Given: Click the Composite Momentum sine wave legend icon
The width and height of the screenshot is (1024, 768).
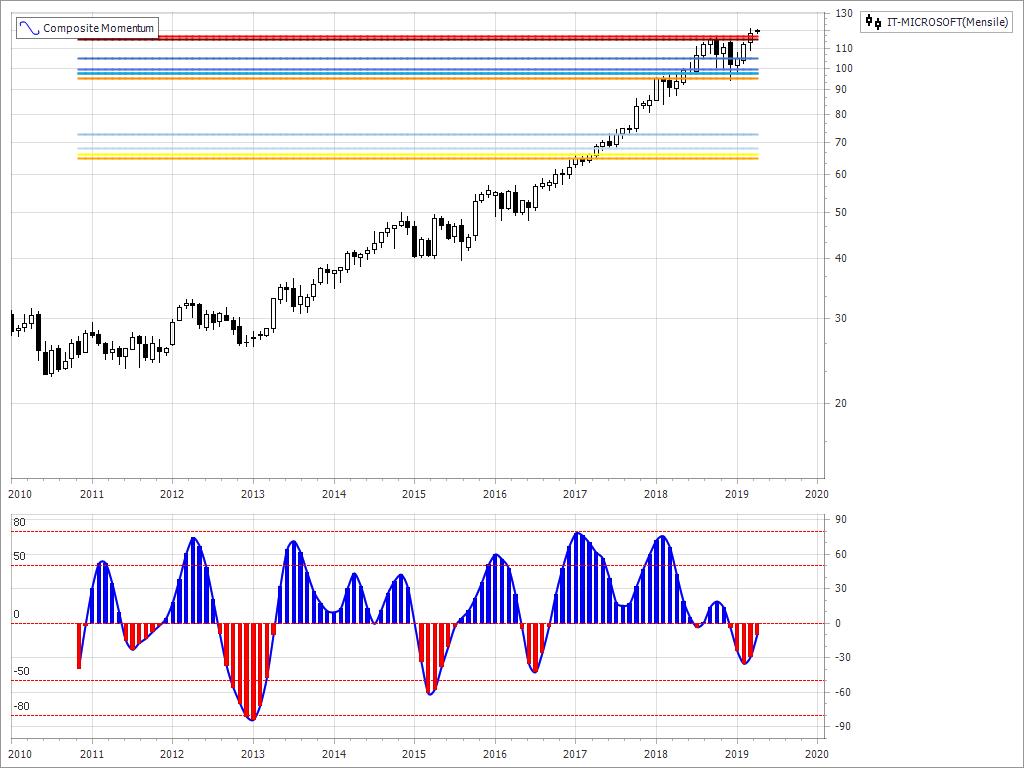Looking at the screenshot, I should [29, 28].
